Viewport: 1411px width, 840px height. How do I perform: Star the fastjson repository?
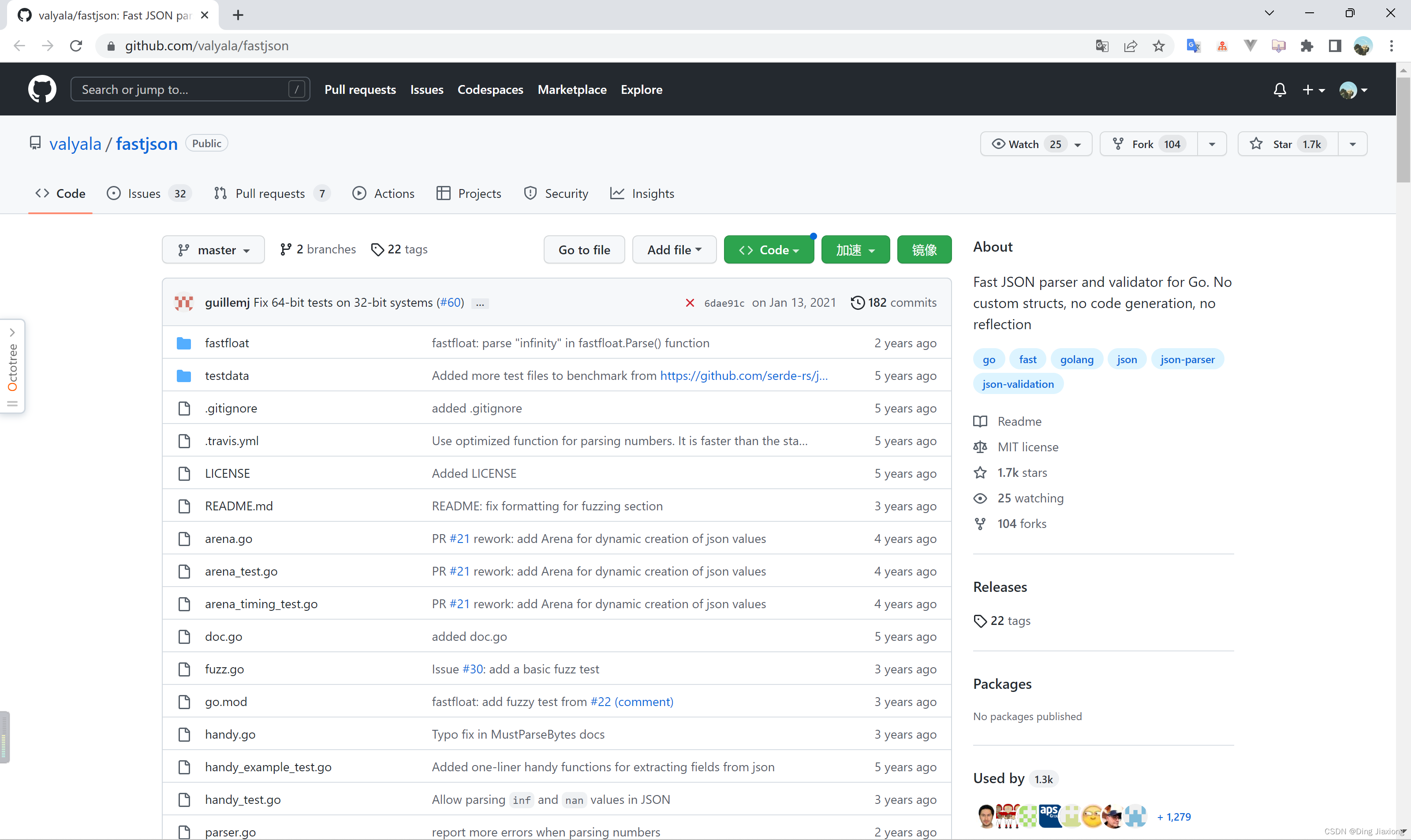pos(1288,145)
